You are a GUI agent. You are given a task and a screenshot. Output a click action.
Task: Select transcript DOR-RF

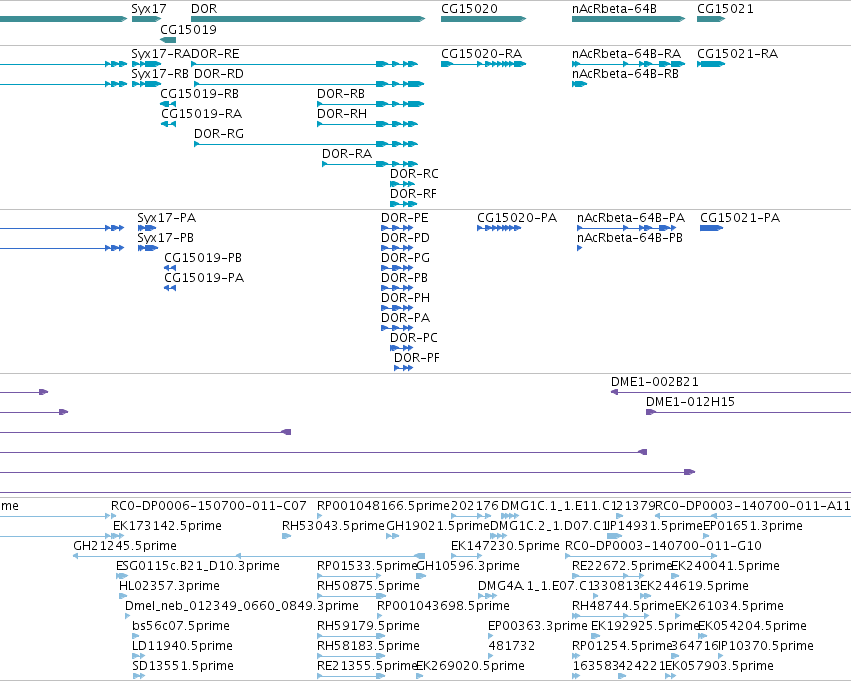tap(404, 204)
